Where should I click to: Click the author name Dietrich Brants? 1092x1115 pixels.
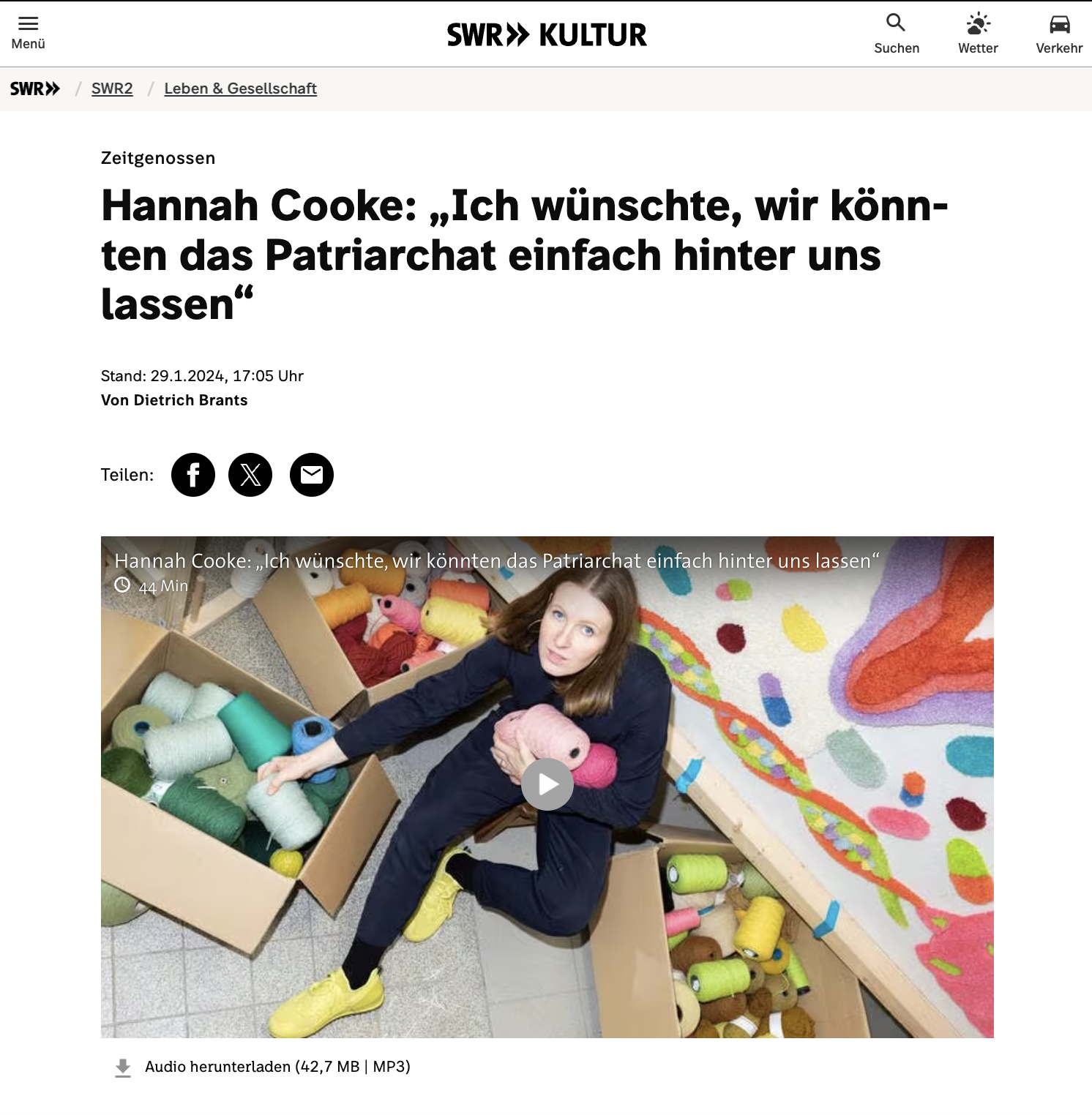point(190,400)
